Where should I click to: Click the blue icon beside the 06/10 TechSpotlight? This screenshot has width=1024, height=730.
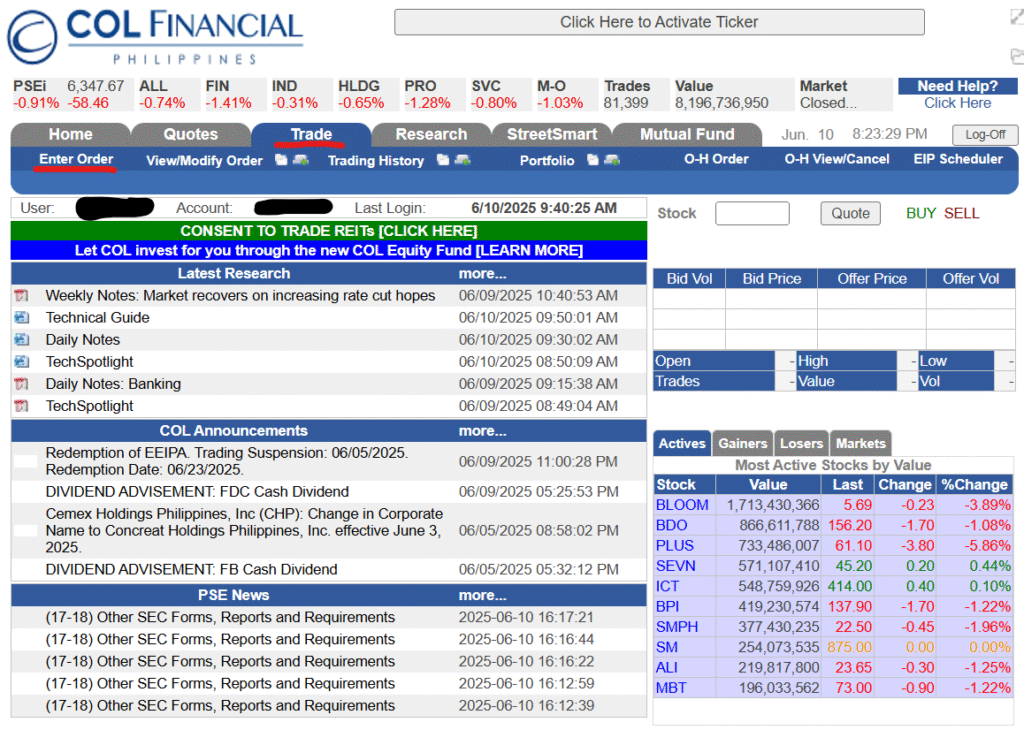(x=22, y=362)
